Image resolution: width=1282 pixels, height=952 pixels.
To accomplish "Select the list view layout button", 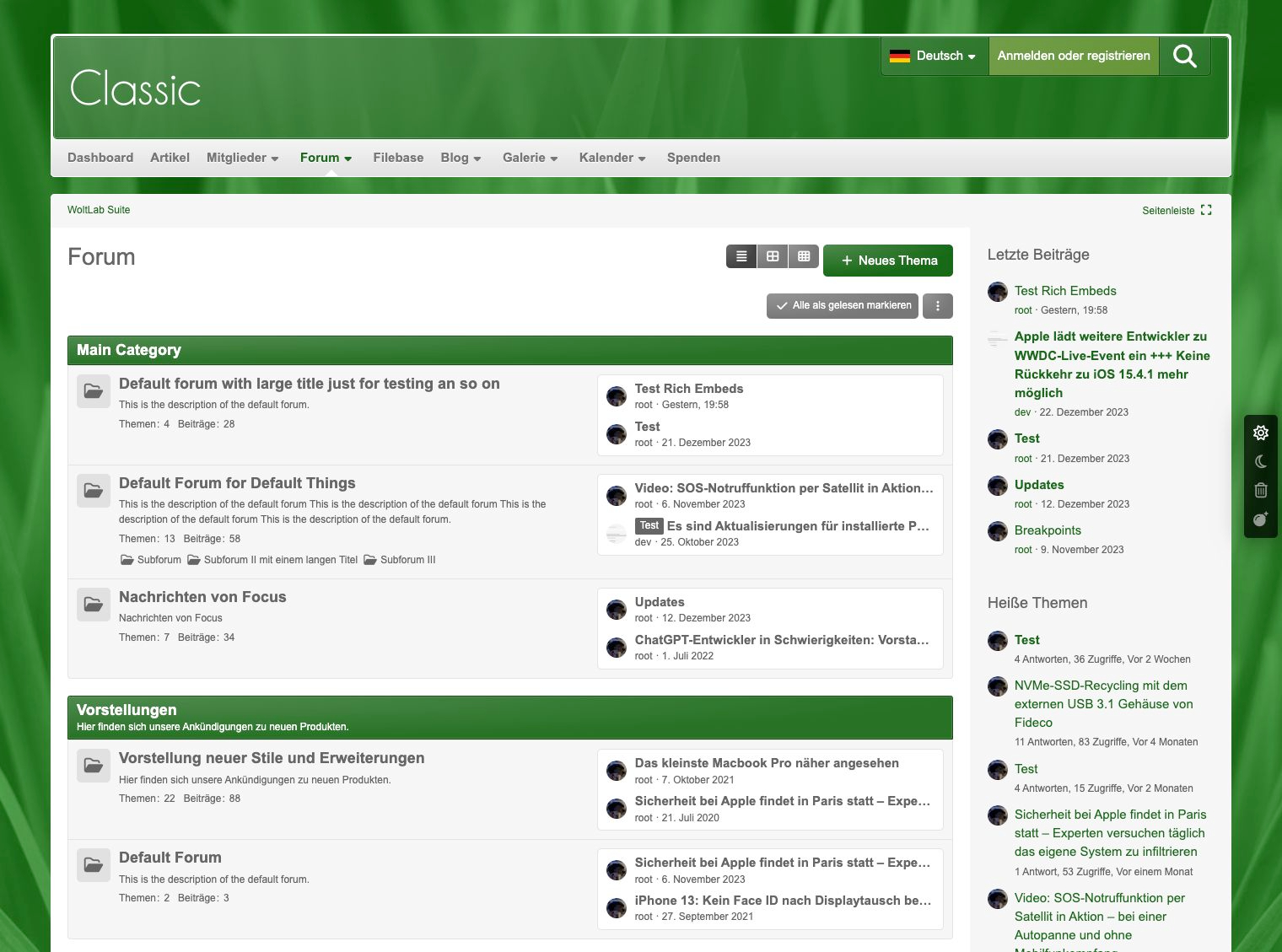I will [x=741, y=256].
